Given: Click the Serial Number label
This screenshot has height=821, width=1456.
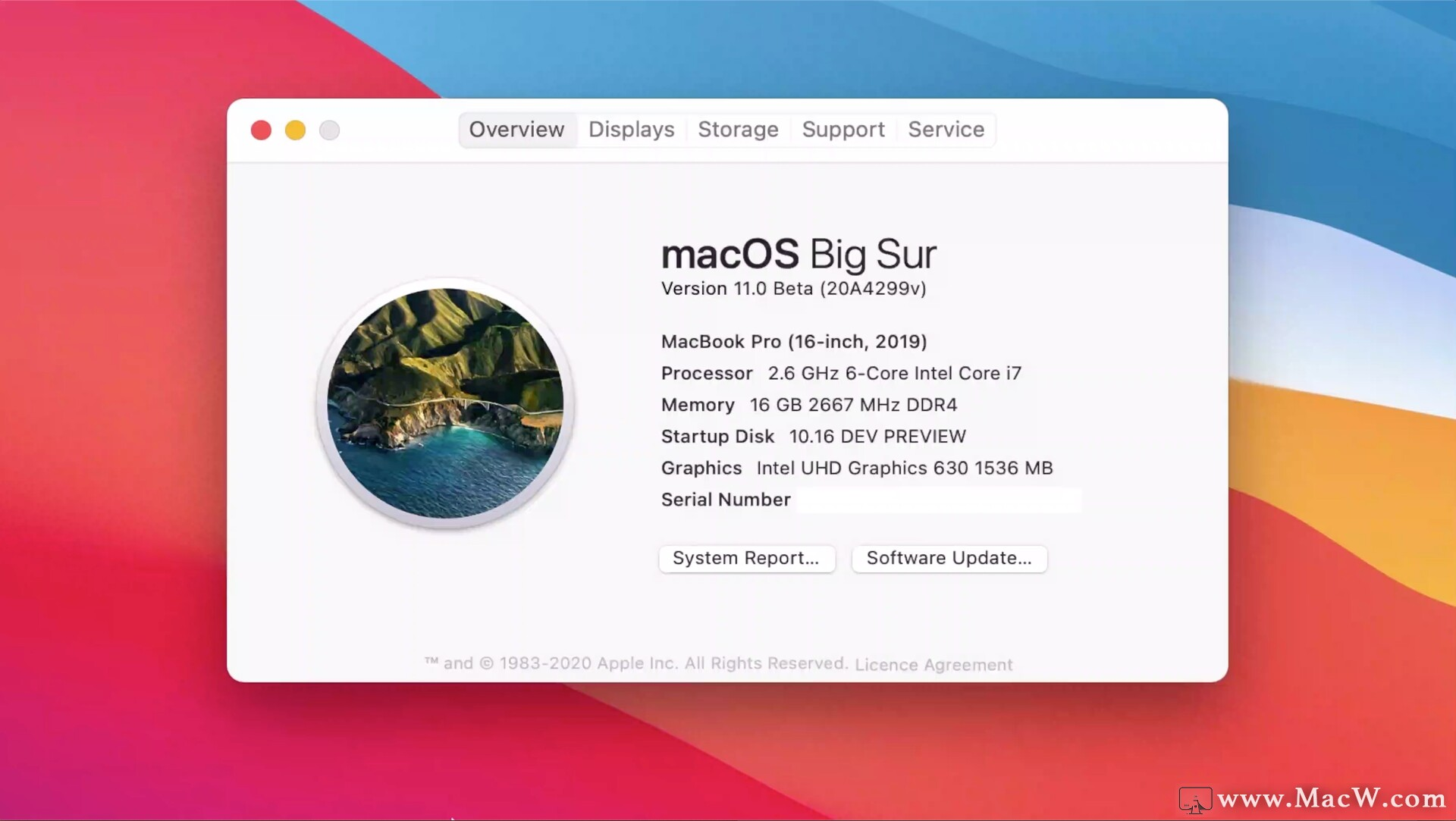Looking at the screenshot, I should click(x=726, y=500).
